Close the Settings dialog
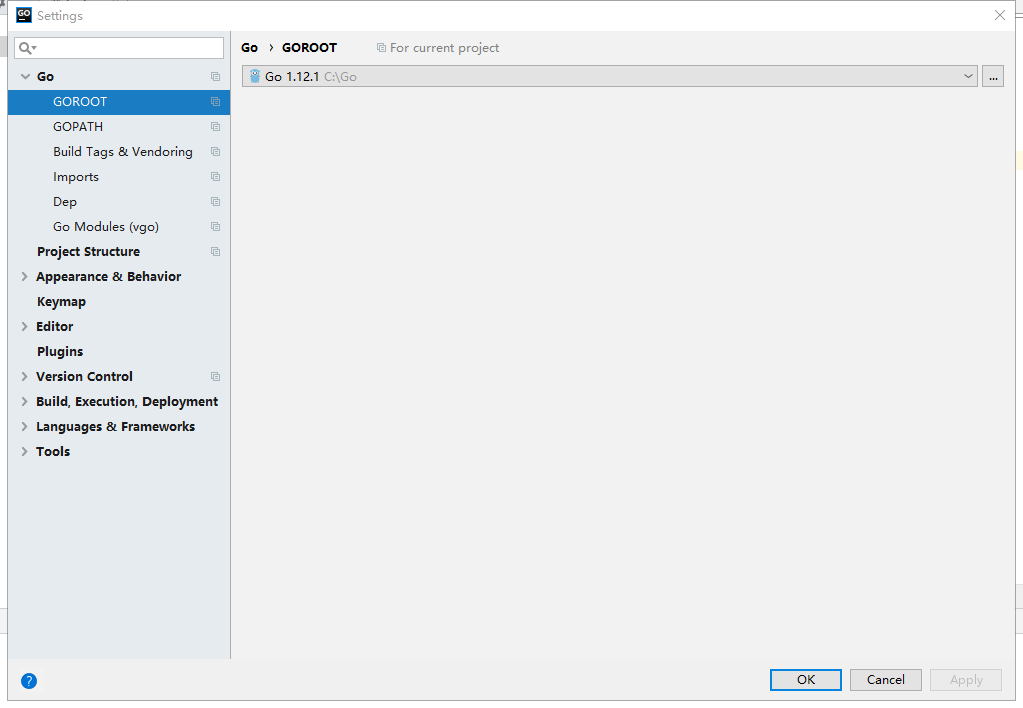Viewport: 1023px width, 708px height. [x=1000, y=15]
